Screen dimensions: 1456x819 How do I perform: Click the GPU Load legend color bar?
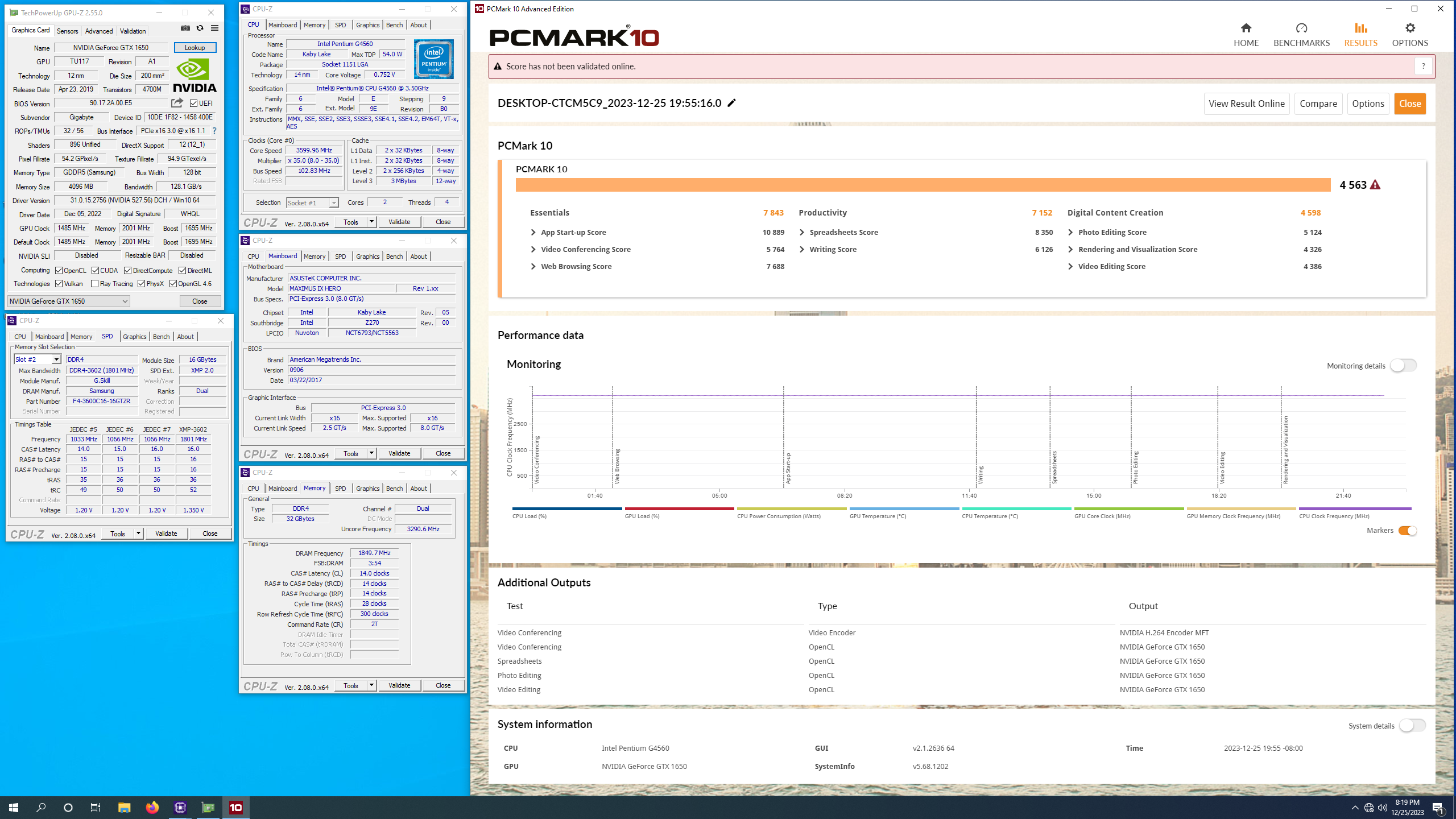pyautogui.click(x=679, y=508)
